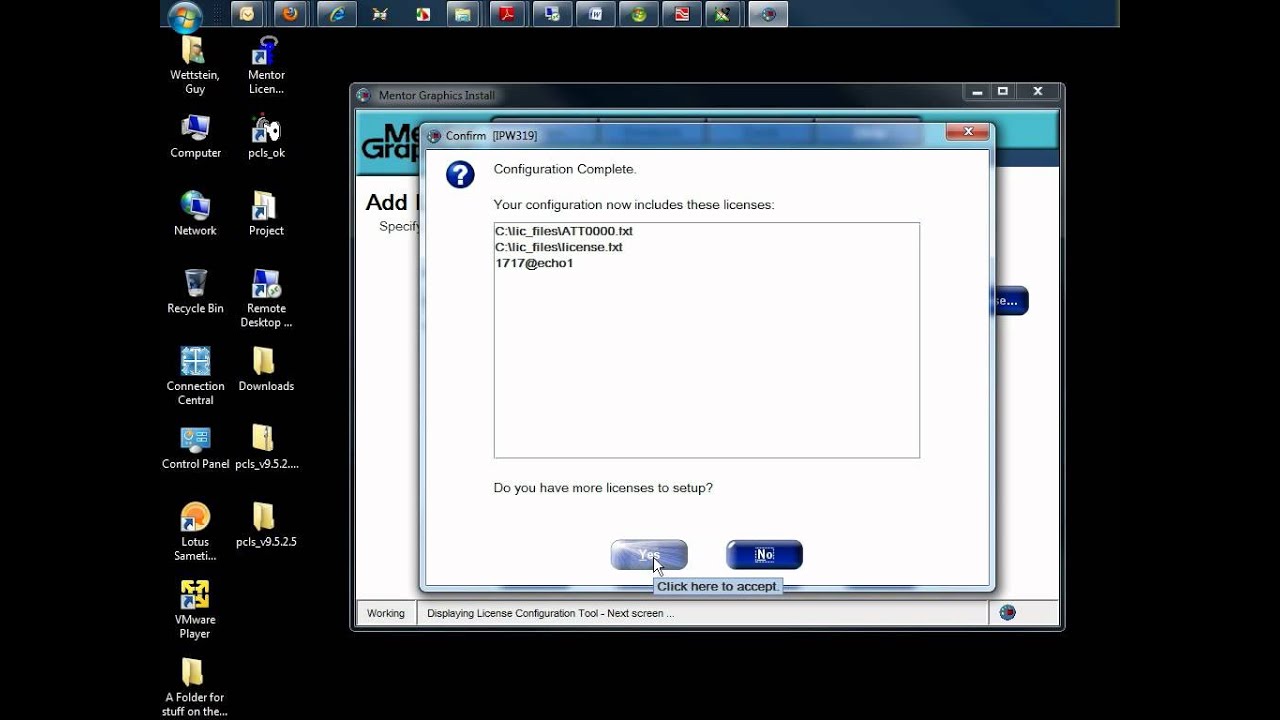Click the status bar Mentor globe icon

click(x=1007, y=613)
